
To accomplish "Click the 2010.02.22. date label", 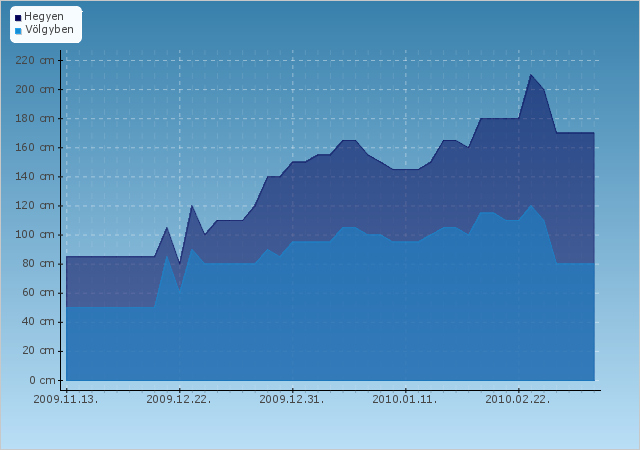I will [x=518, y=399].
